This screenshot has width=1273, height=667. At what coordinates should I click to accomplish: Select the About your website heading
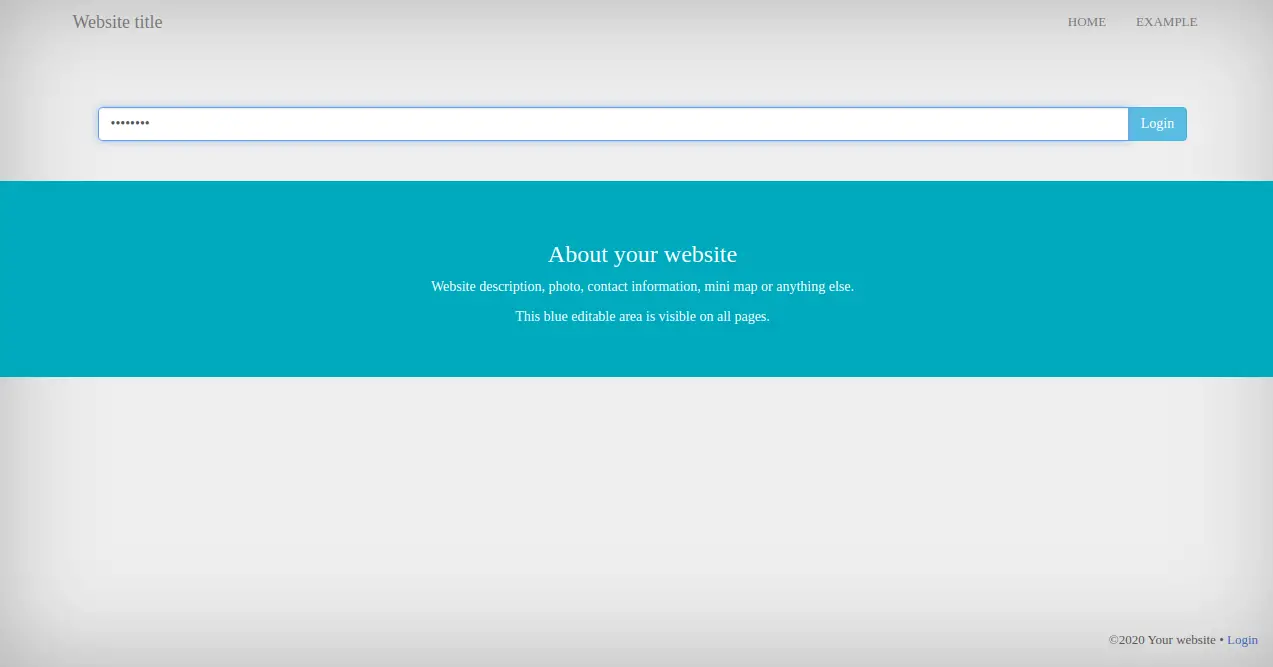(642, 254)
